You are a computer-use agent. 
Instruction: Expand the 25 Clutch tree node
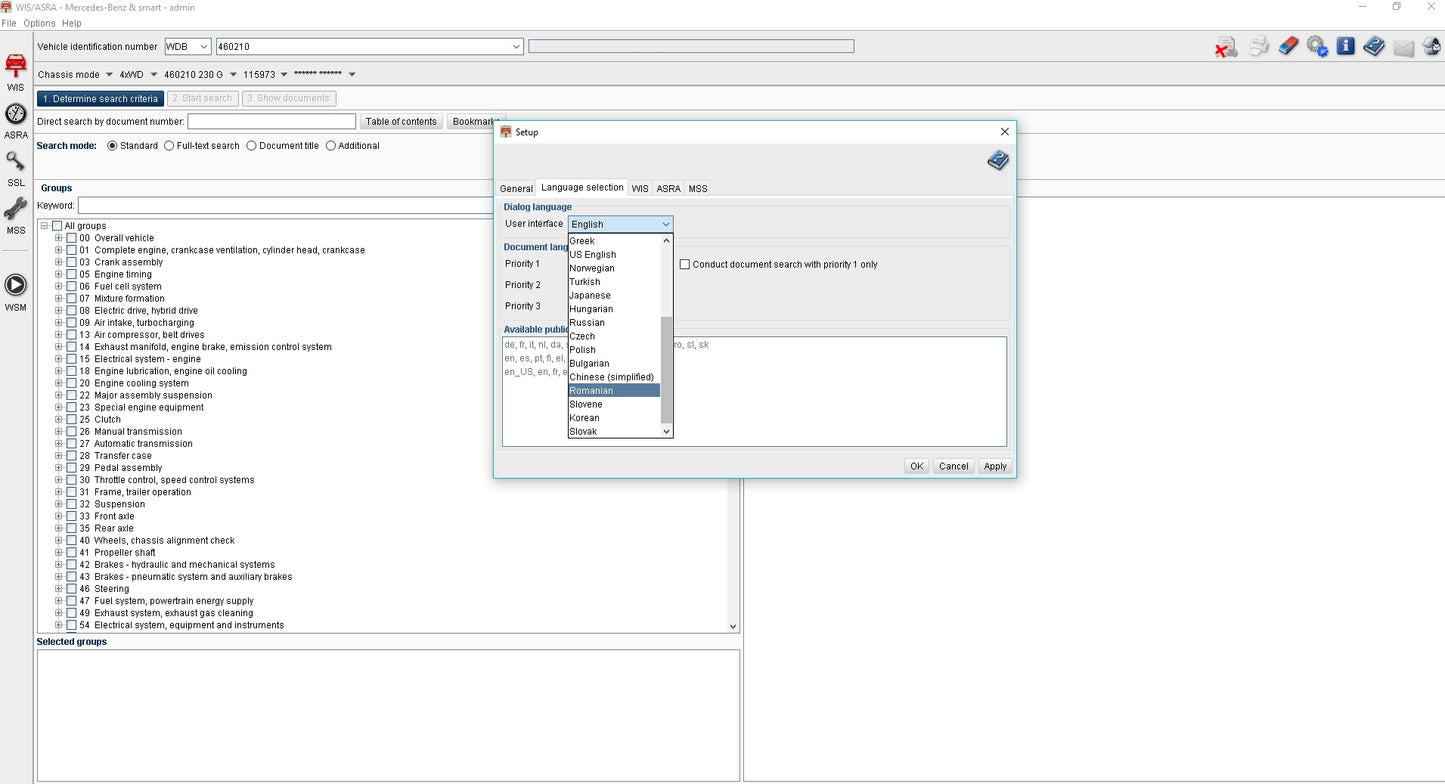coord(59,420)
